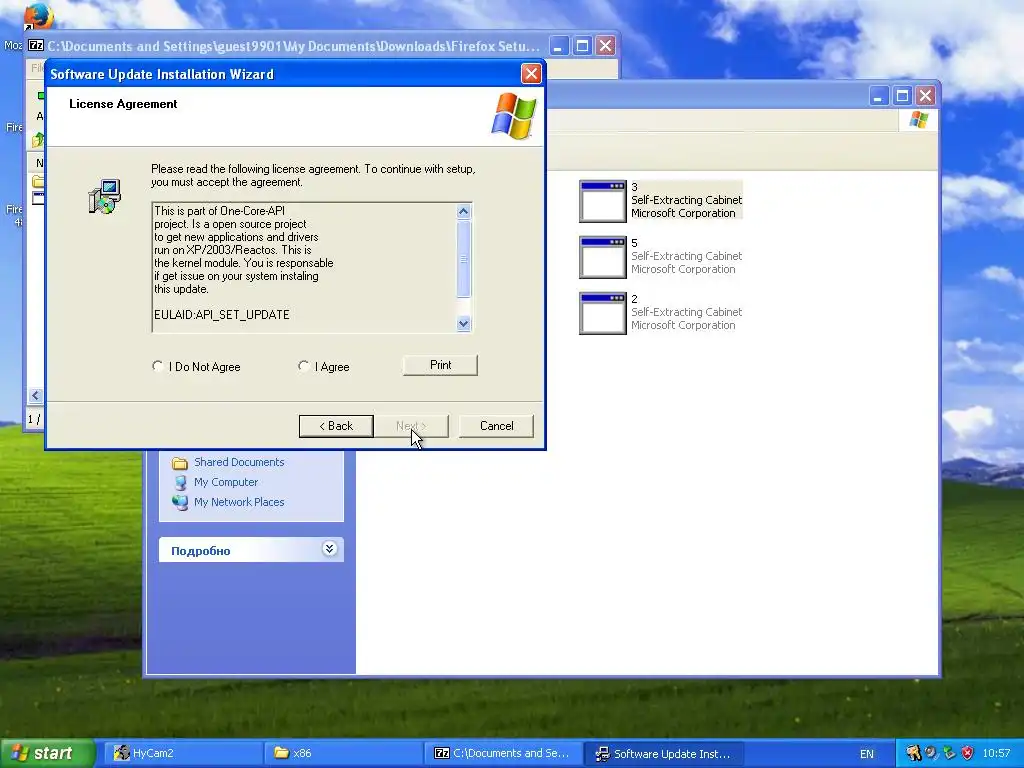The image size is (1024, 768).
Task: Click the red shield security tray icon
Action: 968,753
